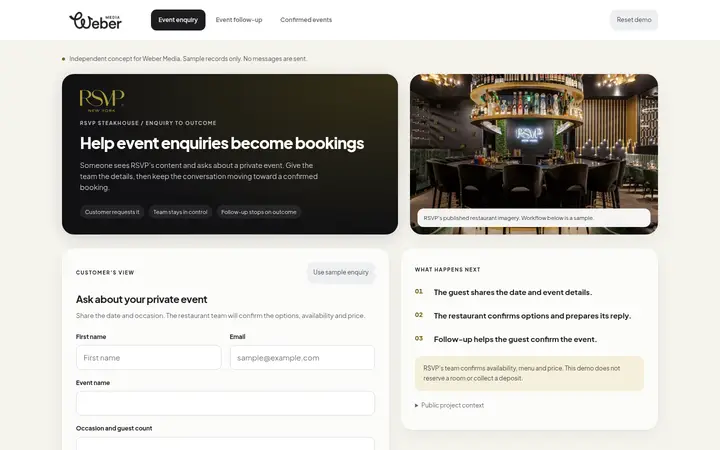Click the RSVP New York logo
This screenshot has height=450, width=720.
click(101, 101)
